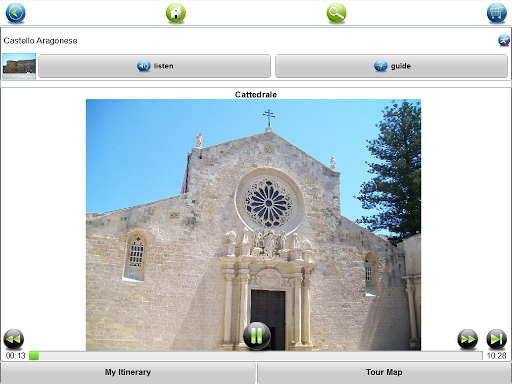Open the My Itinerary tab

point(128,373)
